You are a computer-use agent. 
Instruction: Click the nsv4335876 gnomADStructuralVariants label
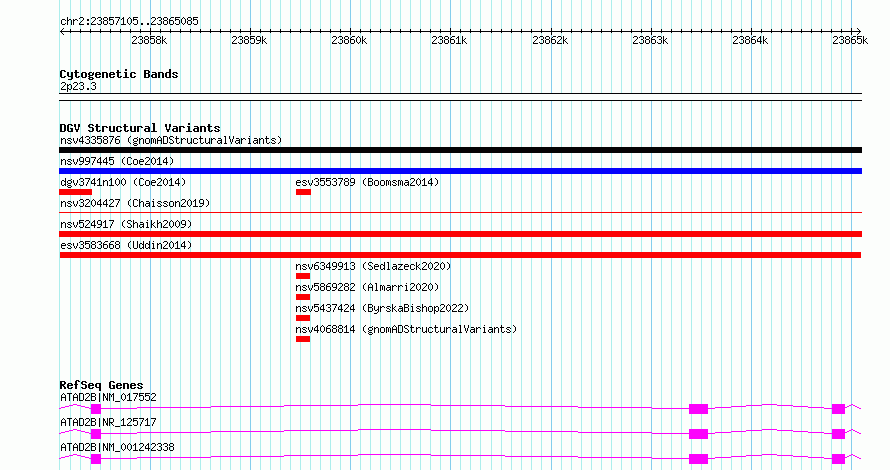(x=171, y=140)
